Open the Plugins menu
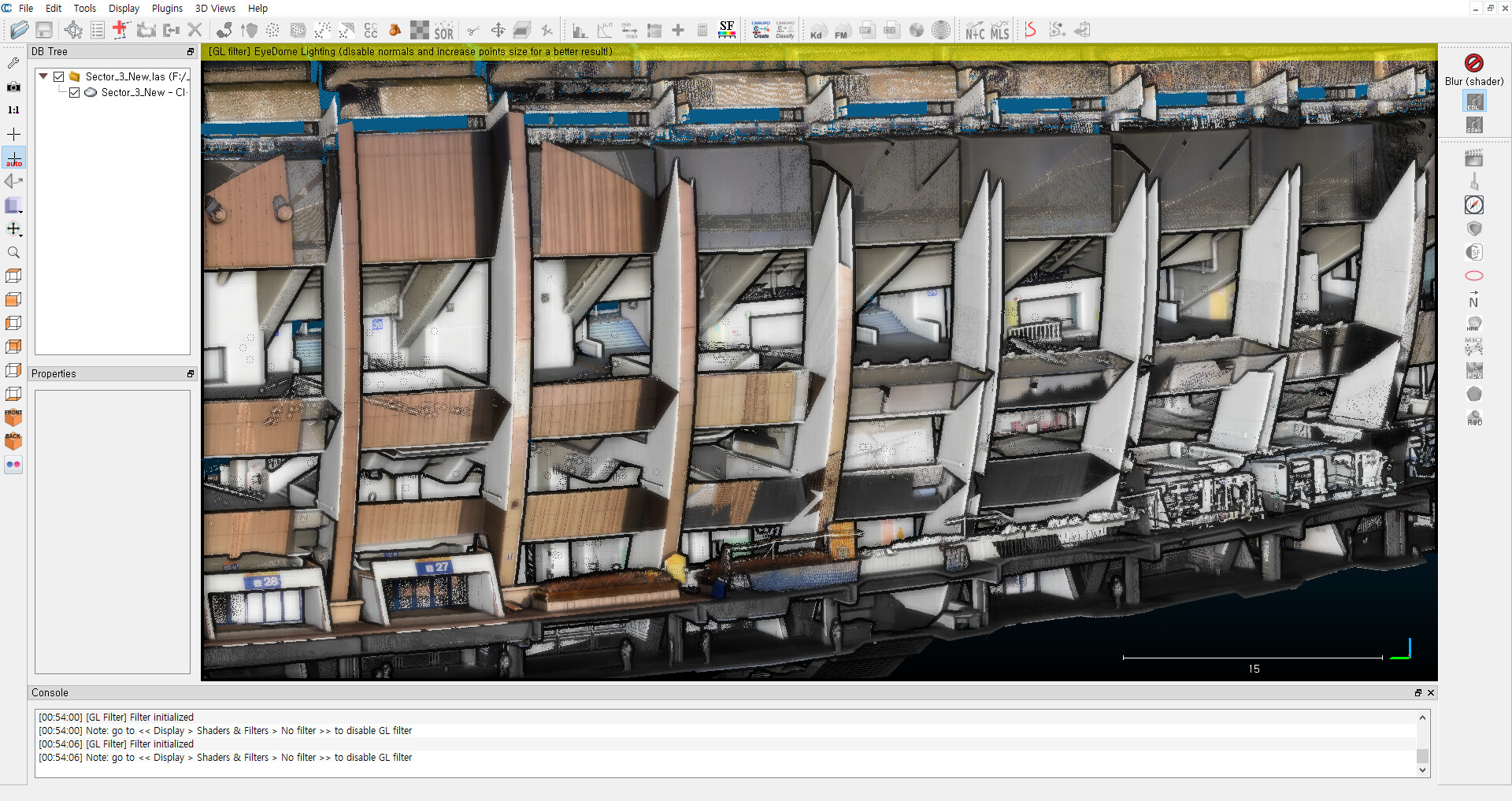This screenshot has height=801, width=1512. click(167, 8)
